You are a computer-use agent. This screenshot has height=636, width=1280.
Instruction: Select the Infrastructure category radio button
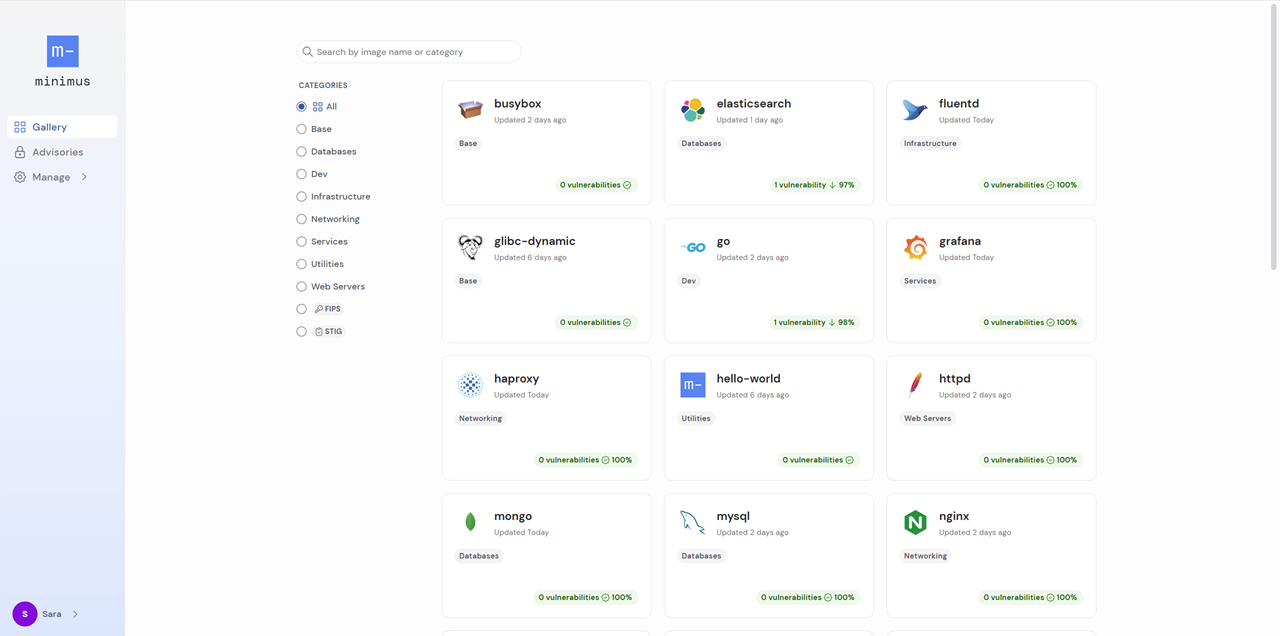(301, 196)
